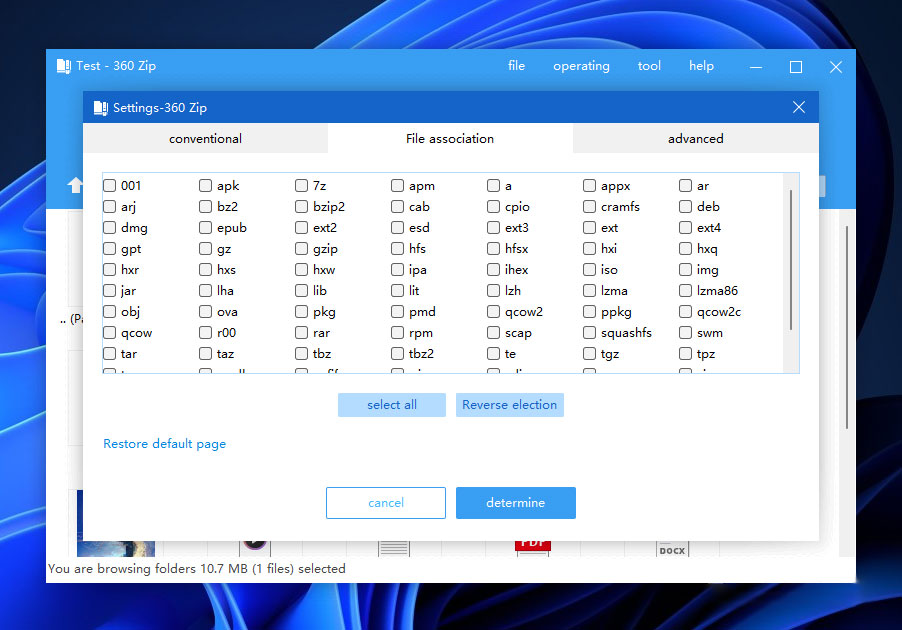The height and width of the screenshot is (630, 902).
Task: Open the tool menu
Action: (649, 66)
